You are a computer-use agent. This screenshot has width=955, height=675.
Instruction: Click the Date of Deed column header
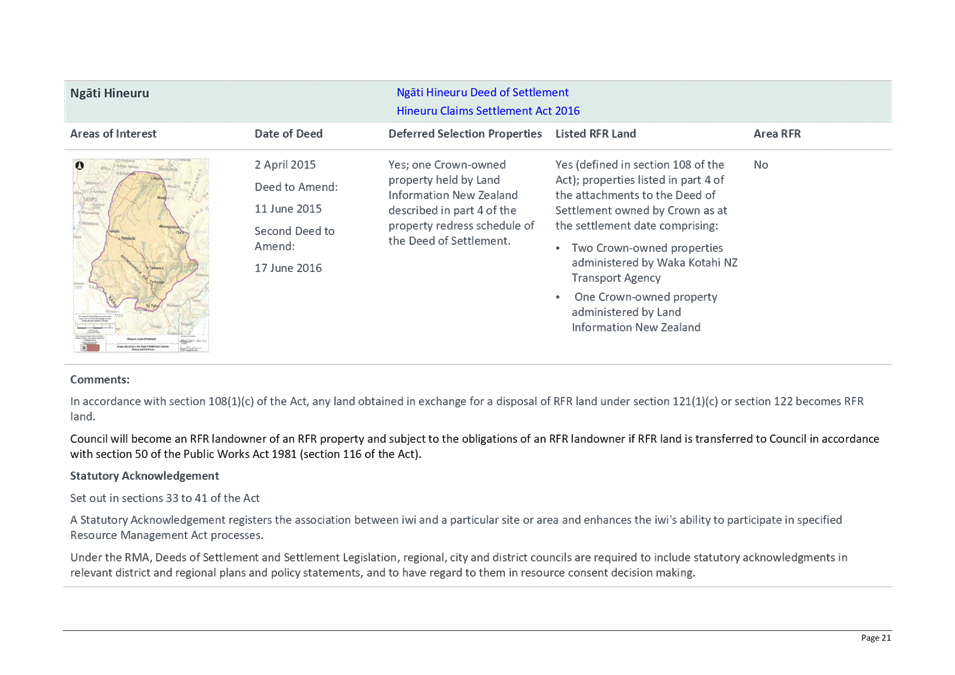tap(289, 134)
